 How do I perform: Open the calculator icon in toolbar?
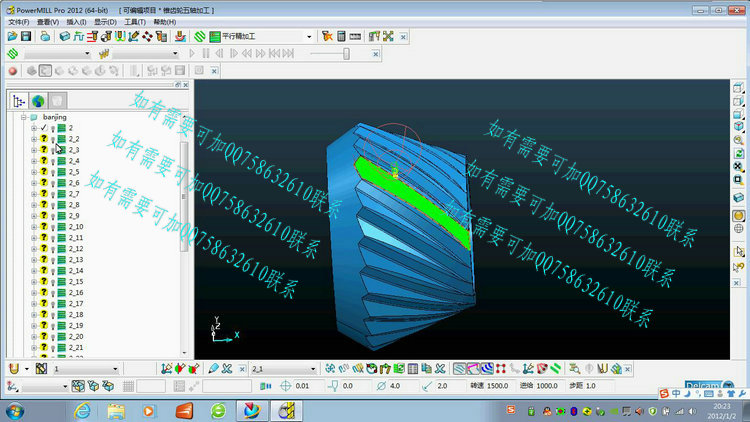(341, 36)
